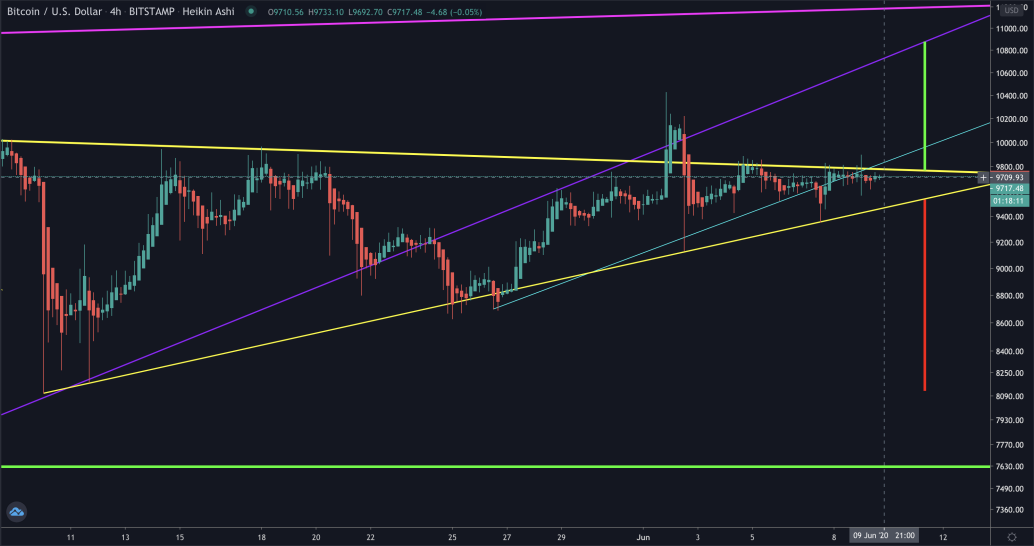1034x546 pixels.
Task: Click 7490.00 on the price axis
Action: pos(1010,489)
